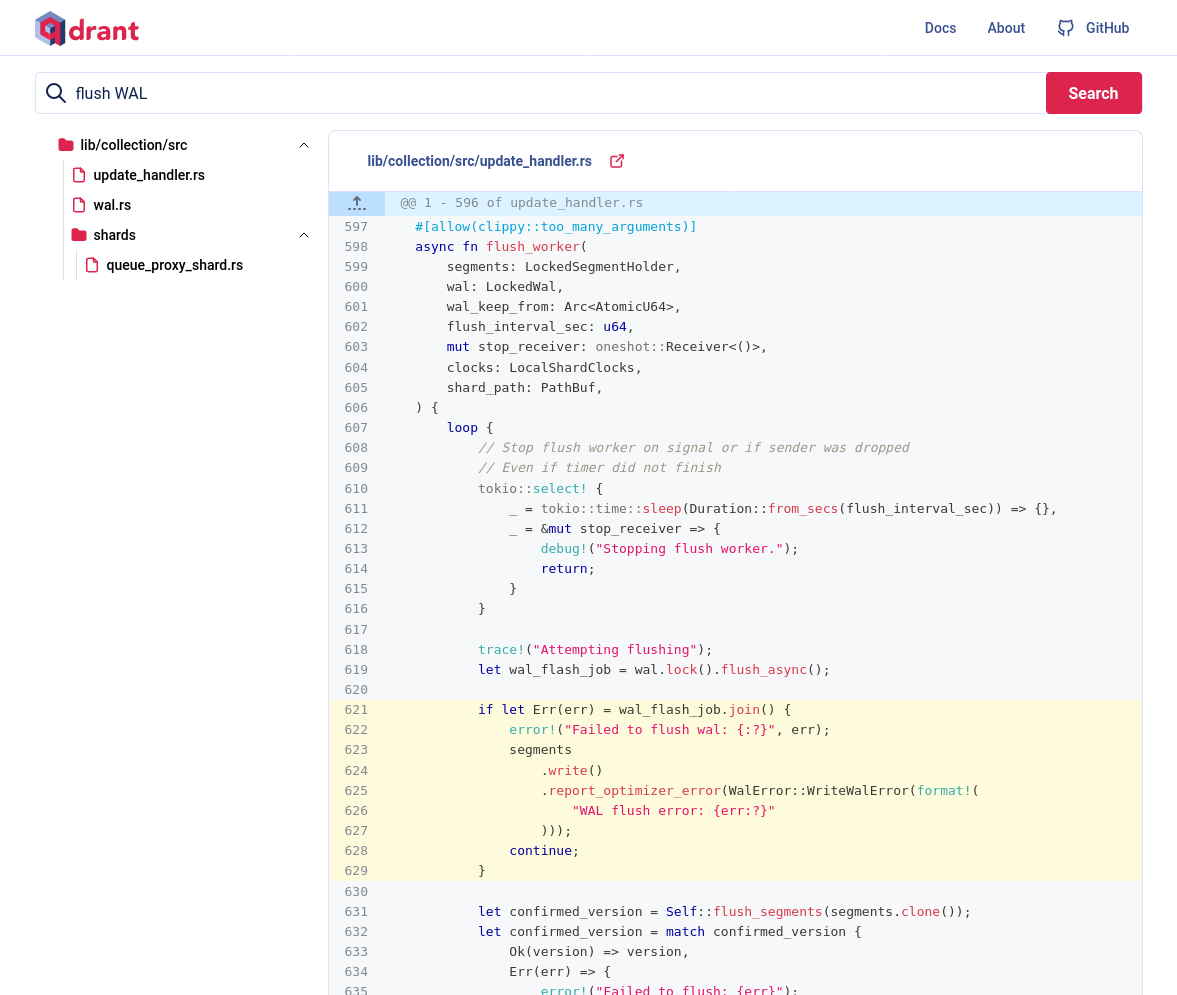Go to the GitHub link
The height and width of the screenshot is (995, 1177).
(x=1107, y=28)
